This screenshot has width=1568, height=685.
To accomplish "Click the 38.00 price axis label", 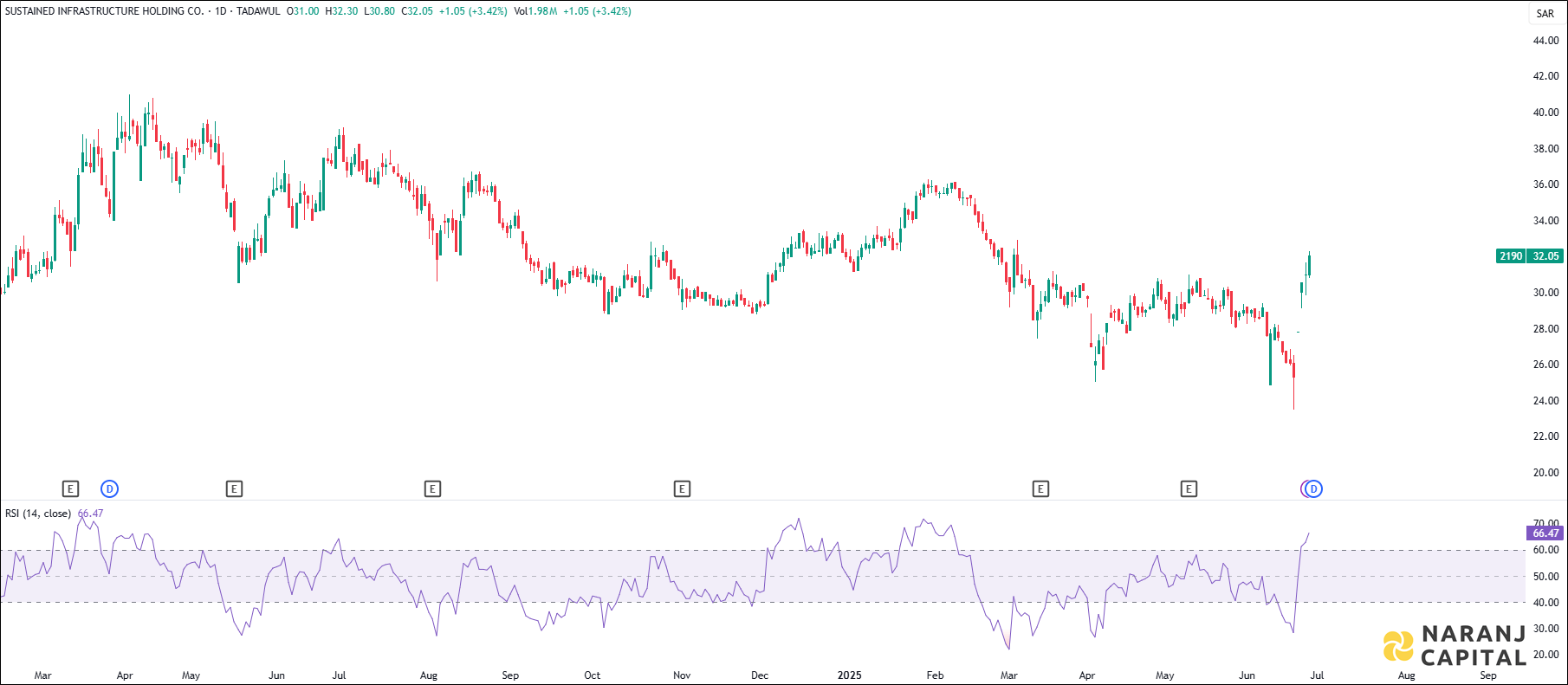I will click(x=1545, y=149).
